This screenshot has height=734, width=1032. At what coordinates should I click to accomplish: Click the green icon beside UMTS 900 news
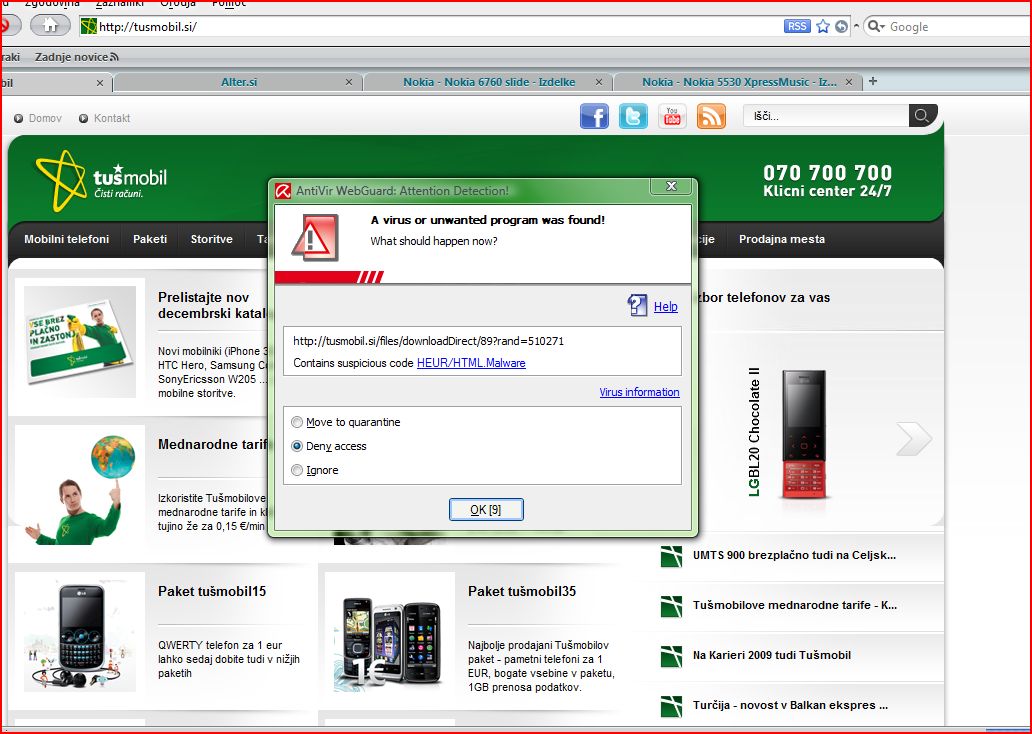671,556
